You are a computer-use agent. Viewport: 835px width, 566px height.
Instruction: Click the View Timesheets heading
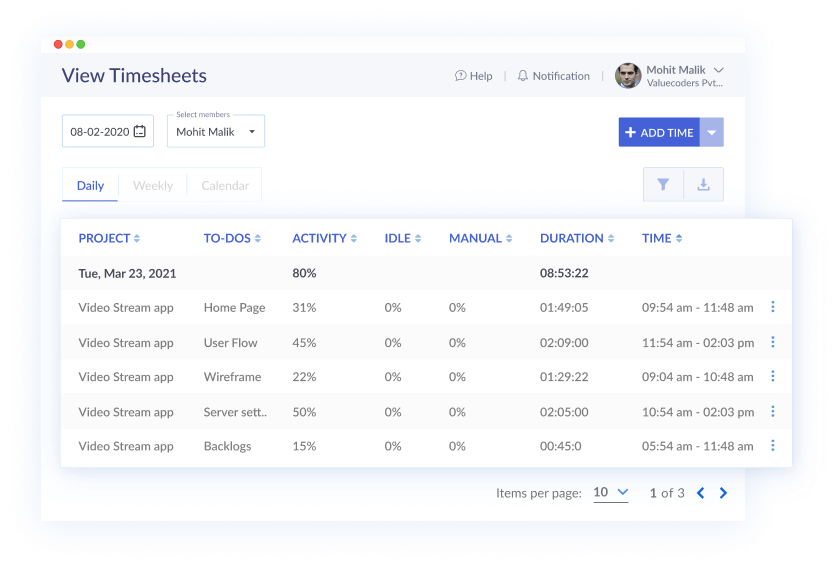pyautogui.click(x=134, y=76)
